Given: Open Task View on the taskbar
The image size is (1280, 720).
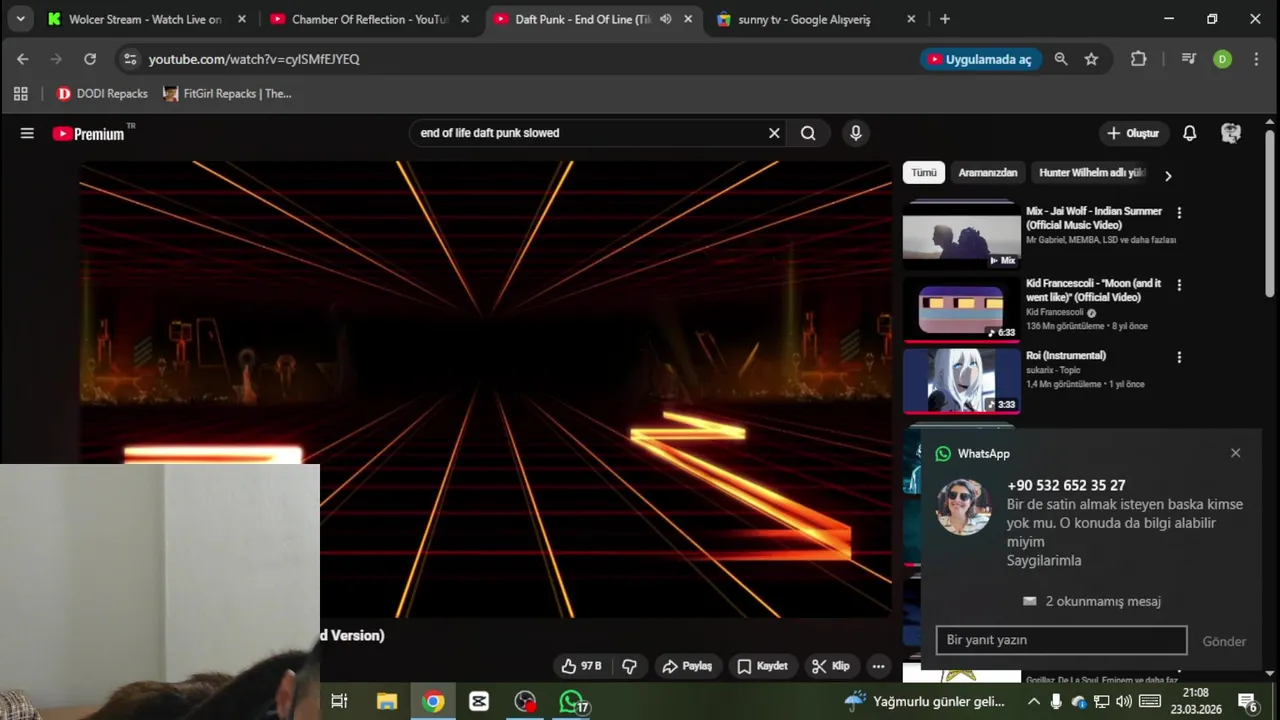Looking at the screenshot, I should pos(339,701).
